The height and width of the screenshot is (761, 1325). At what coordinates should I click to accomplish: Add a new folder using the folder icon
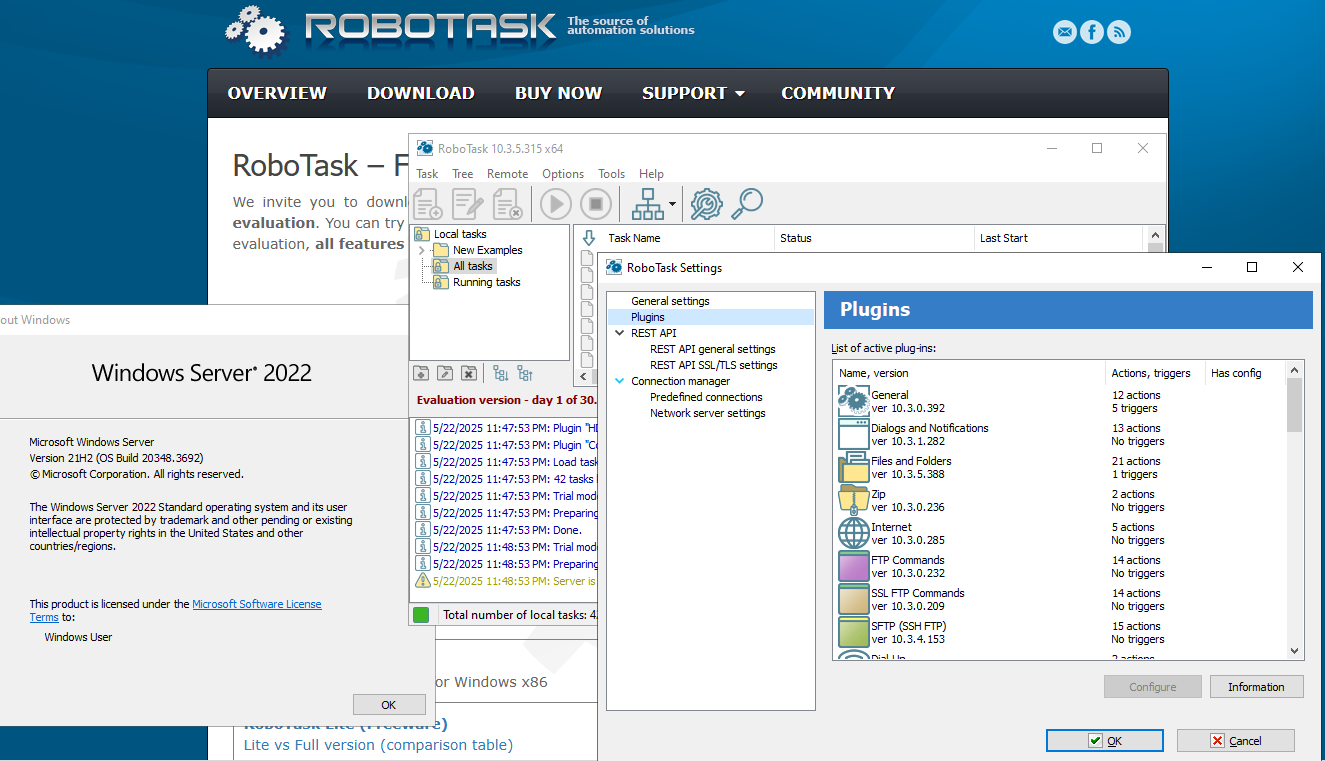click(x=421, y=372)
